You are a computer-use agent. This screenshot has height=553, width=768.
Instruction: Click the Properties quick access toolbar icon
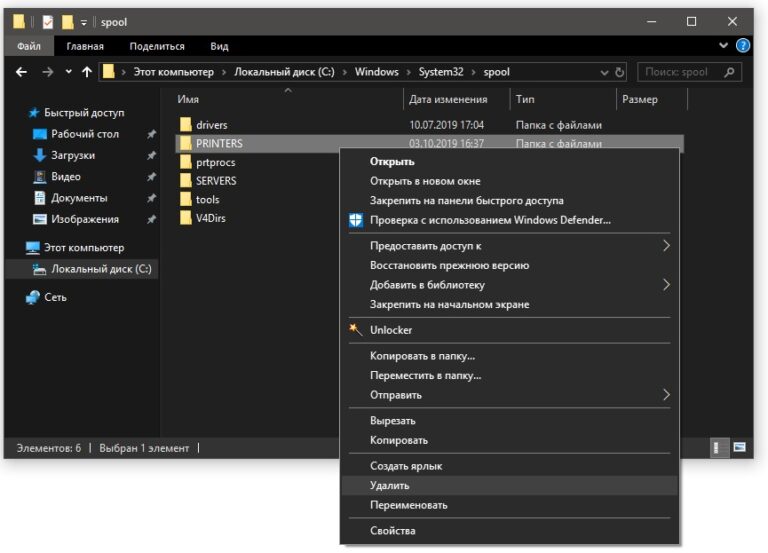pyautogui.click(x=48, y=22)
